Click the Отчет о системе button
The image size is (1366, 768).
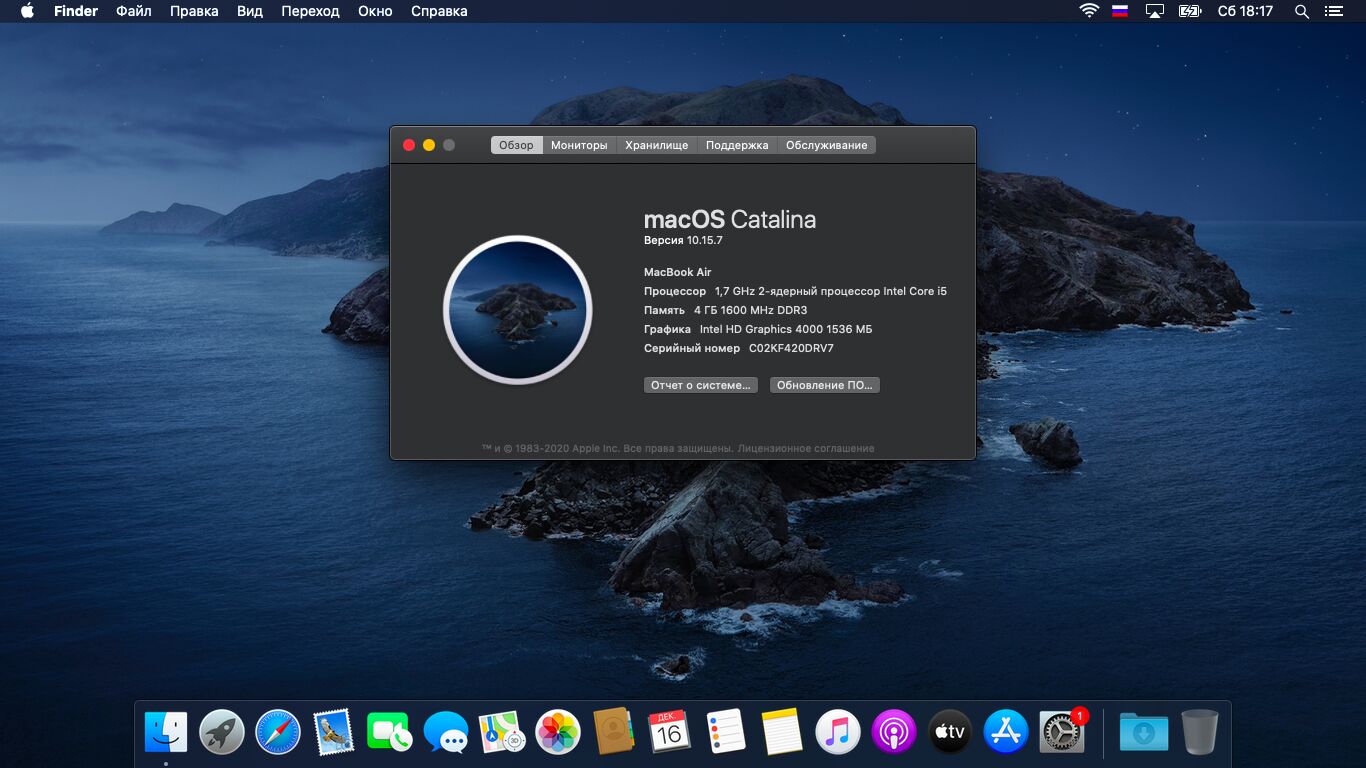700,385
